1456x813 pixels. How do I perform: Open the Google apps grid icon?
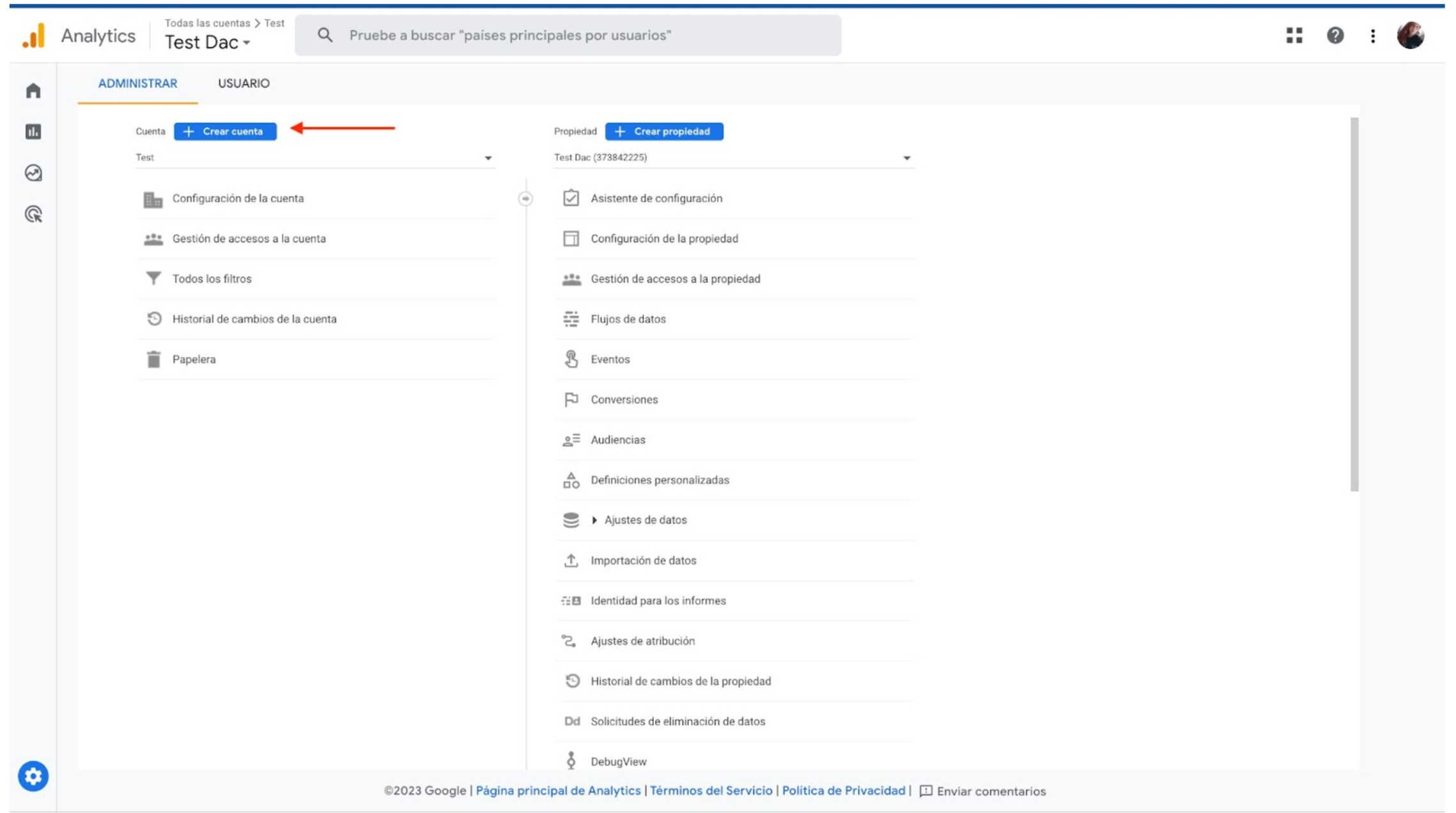(x=1294, y=35)
